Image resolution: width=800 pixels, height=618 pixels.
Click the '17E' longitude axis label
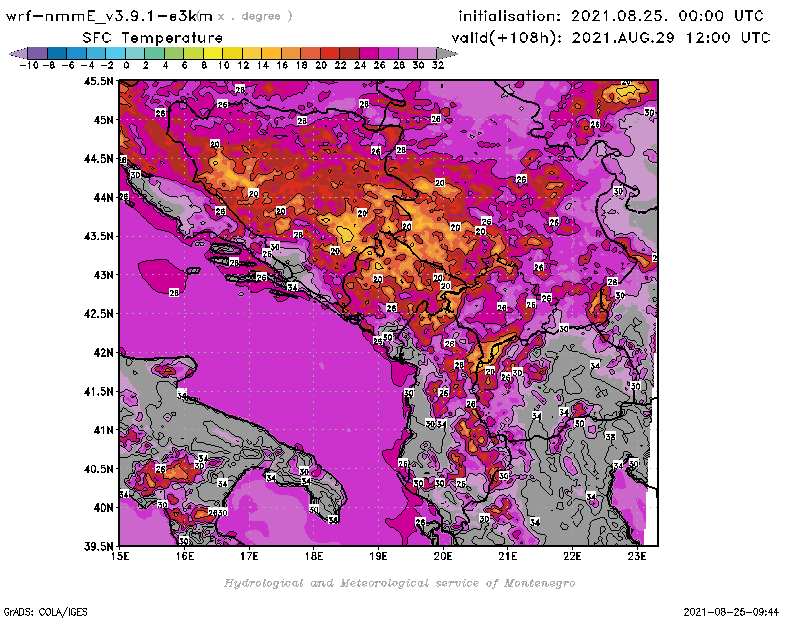pos(249,556)
